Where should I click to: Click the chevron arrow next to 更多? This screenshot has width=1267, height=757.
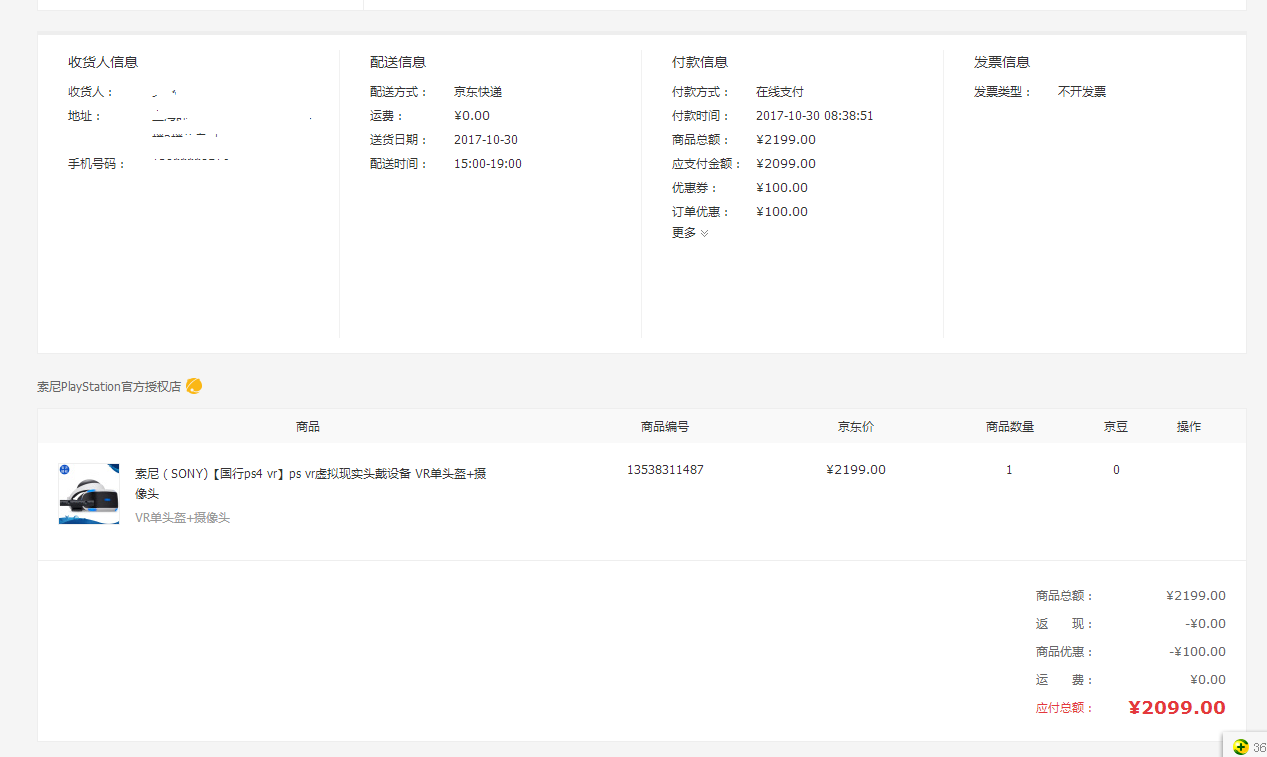pos(705,233)
